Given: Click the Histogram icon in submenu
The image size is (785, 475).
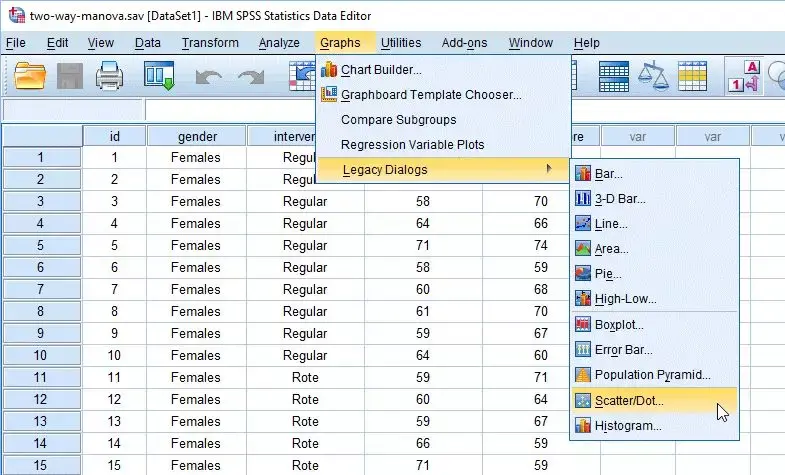Looking at the screenshot, I should [x=583, y=425].
